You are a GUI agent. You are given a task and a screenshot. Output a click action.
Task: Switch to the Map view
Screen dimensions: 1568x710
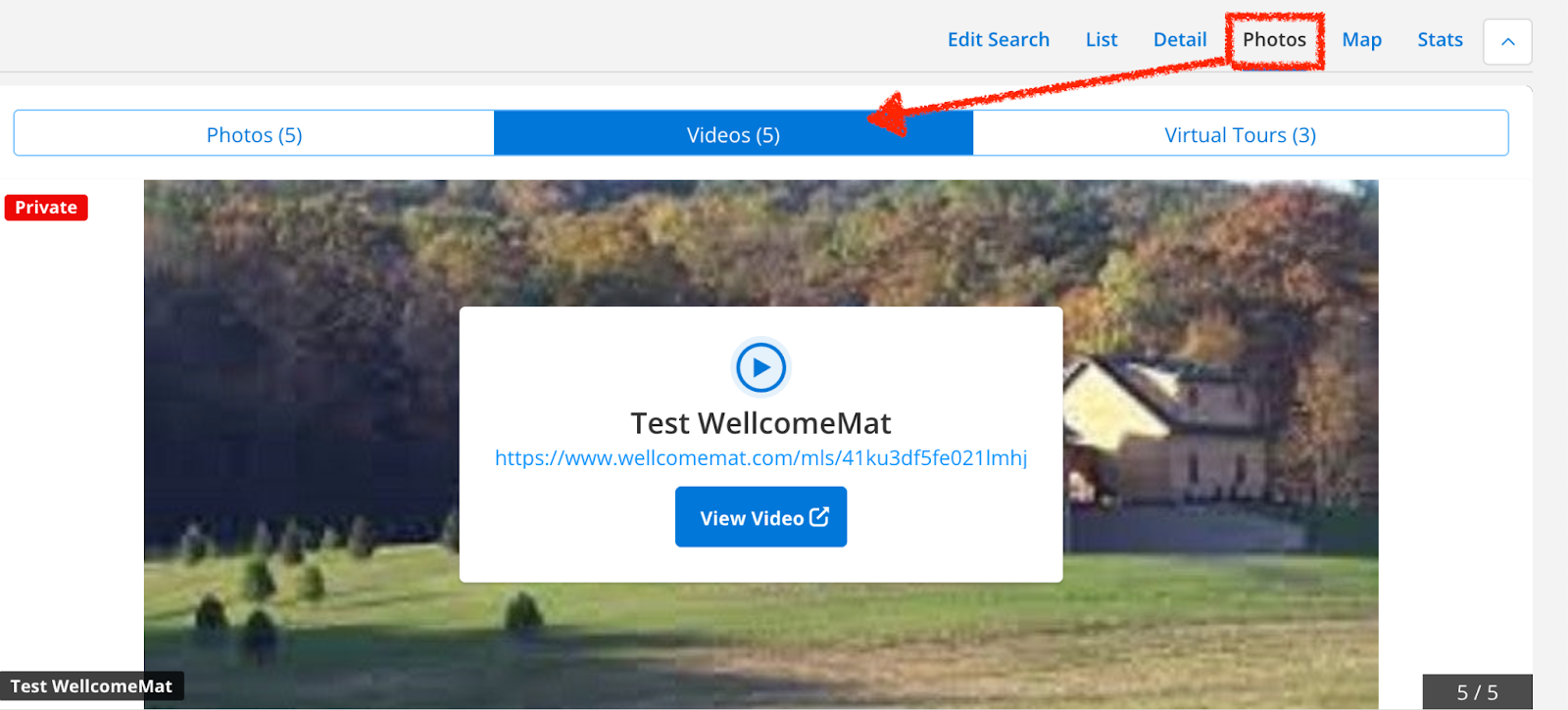coord(1361,40)
